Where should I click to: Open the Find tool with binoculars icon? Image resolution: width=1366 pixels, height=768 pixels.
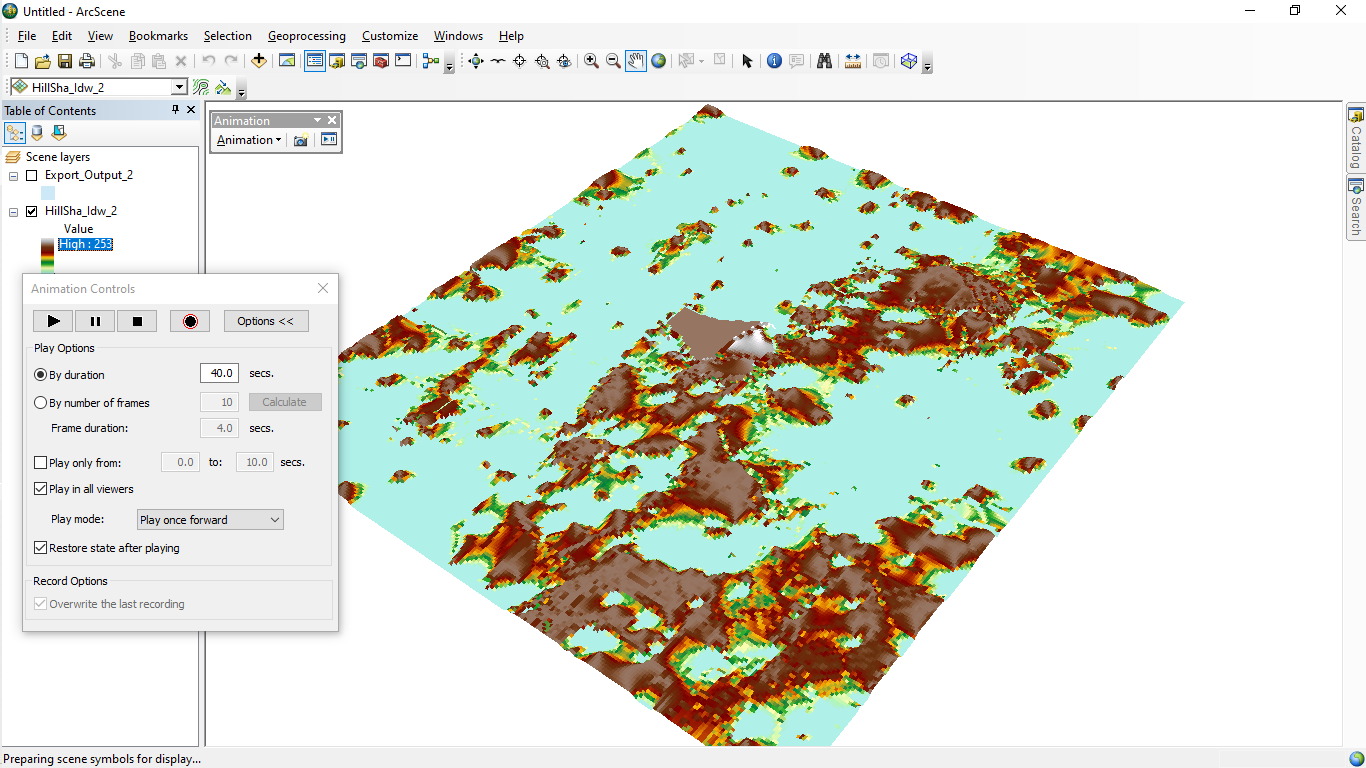[x=825, y=61]
